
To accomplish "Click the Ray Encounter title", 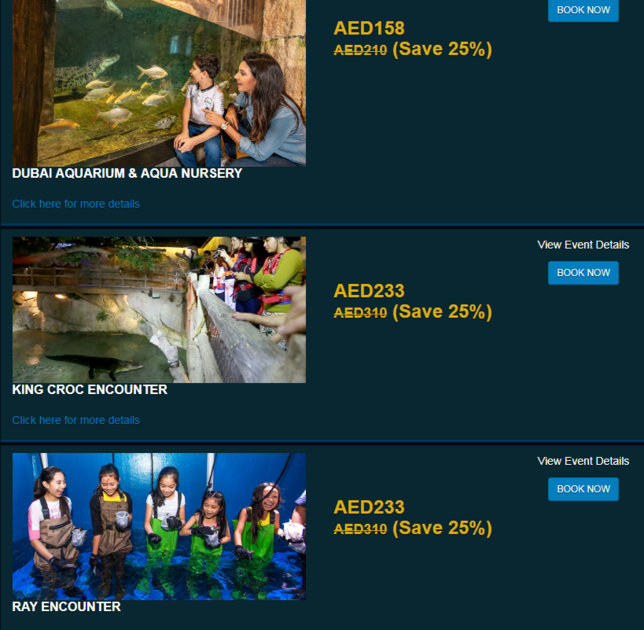I will click(x=66, y=606).
